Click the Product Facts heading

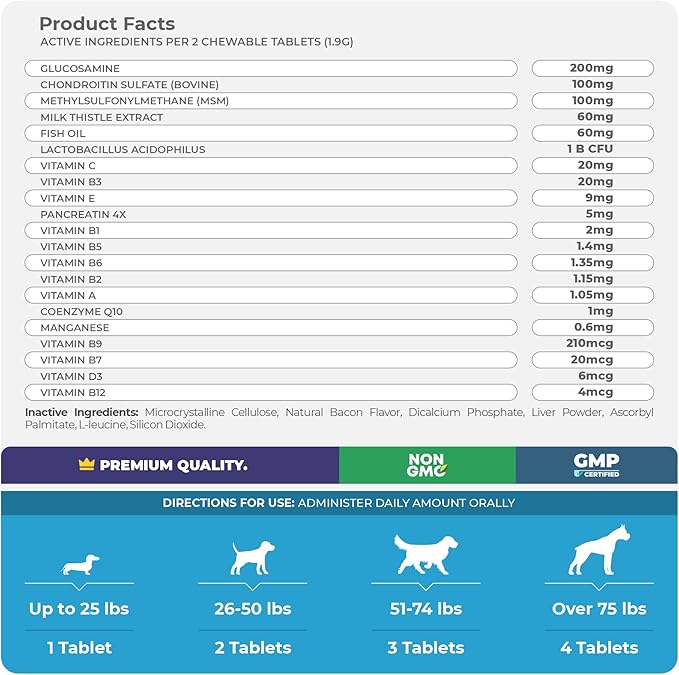[107, 23]
